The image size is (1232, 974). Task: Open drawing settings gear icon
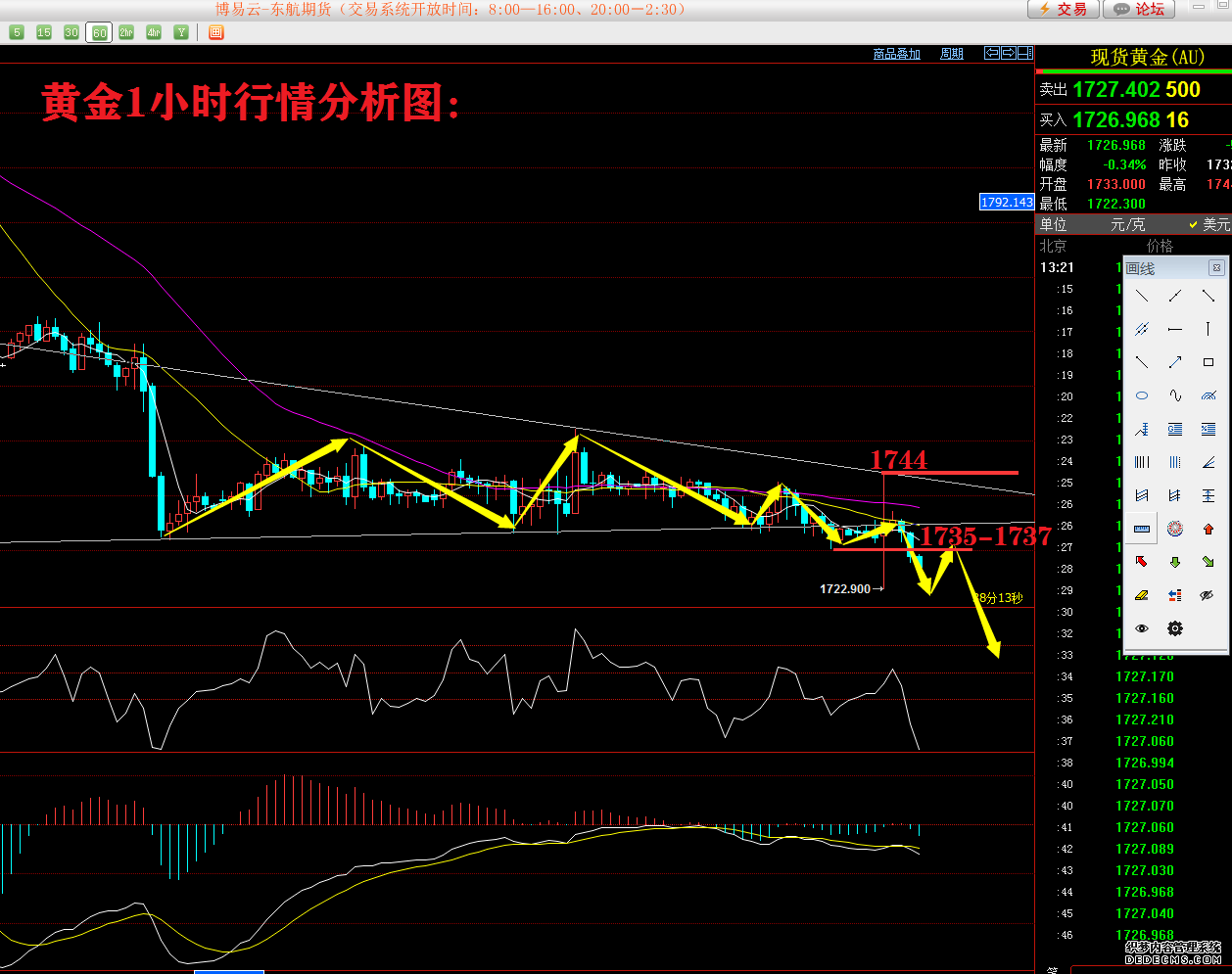coord(1175,628)
